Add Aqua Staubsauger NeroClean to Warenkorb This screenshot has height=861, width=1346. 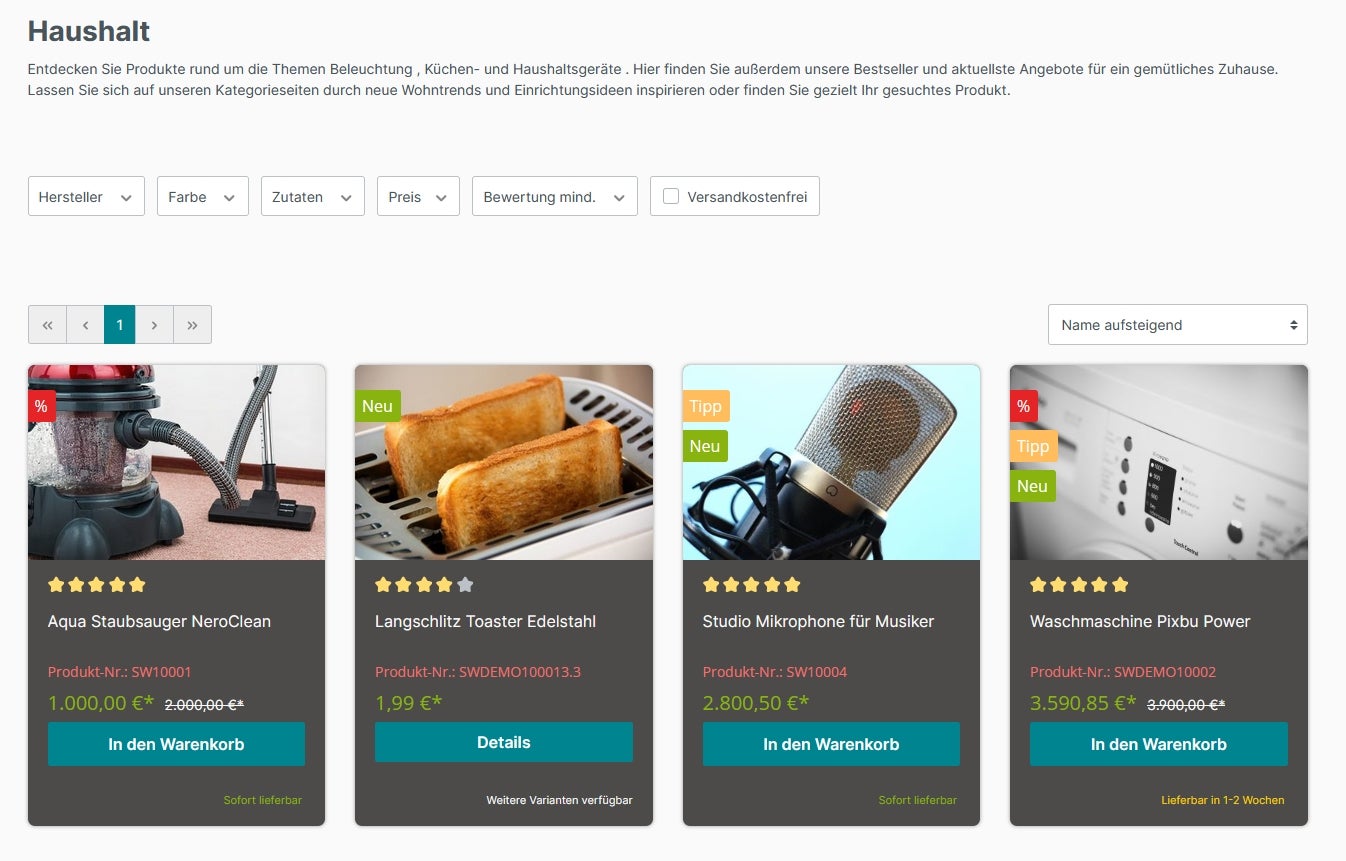coord(176,744)
